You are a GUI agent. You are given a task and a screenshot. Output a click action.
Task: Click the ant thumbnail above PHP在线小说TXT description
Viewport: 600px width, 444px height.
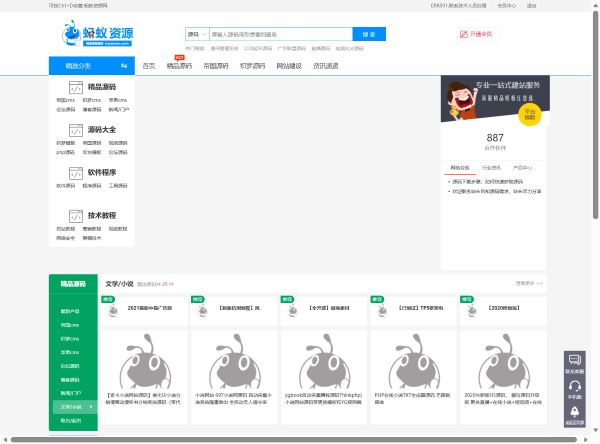click(x=413, y=361)
